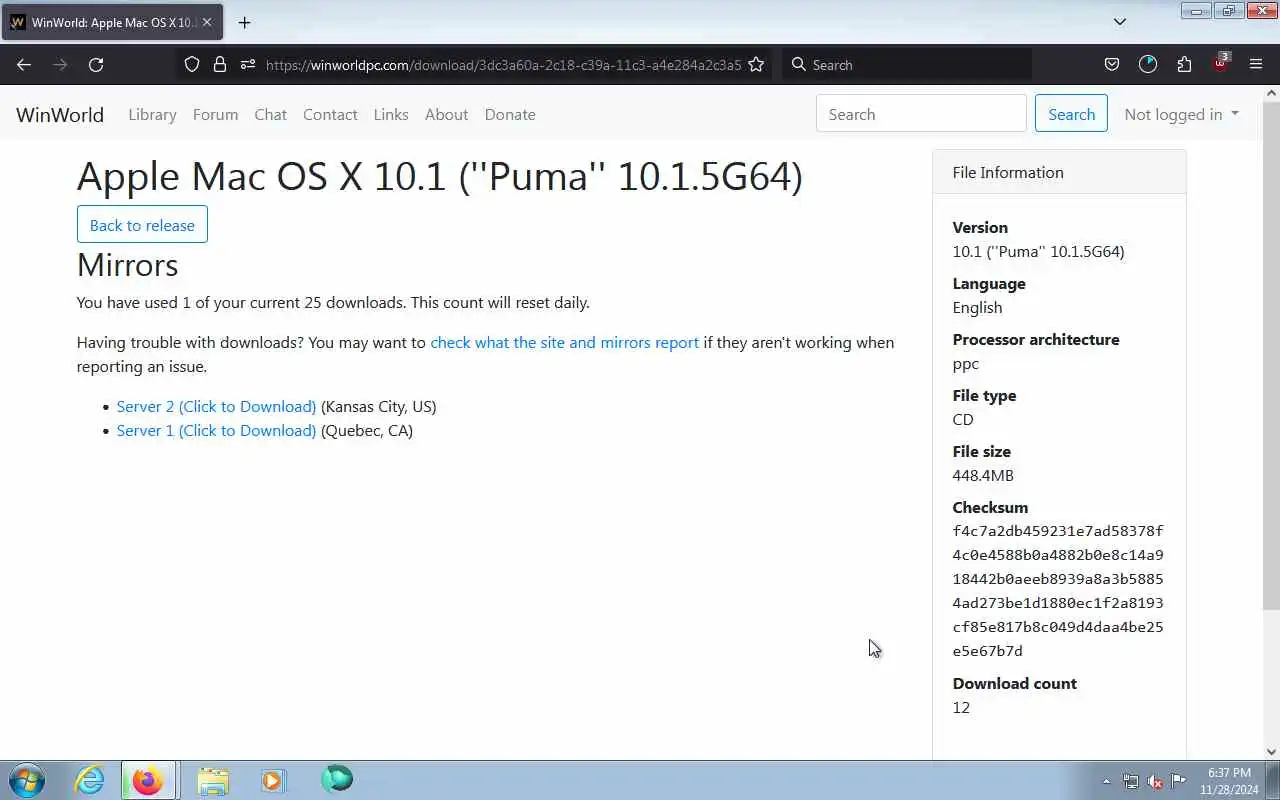Click the page scrollbar down arrow
Viewport: 1280px width, 800px height.
tap(1271, 752)
